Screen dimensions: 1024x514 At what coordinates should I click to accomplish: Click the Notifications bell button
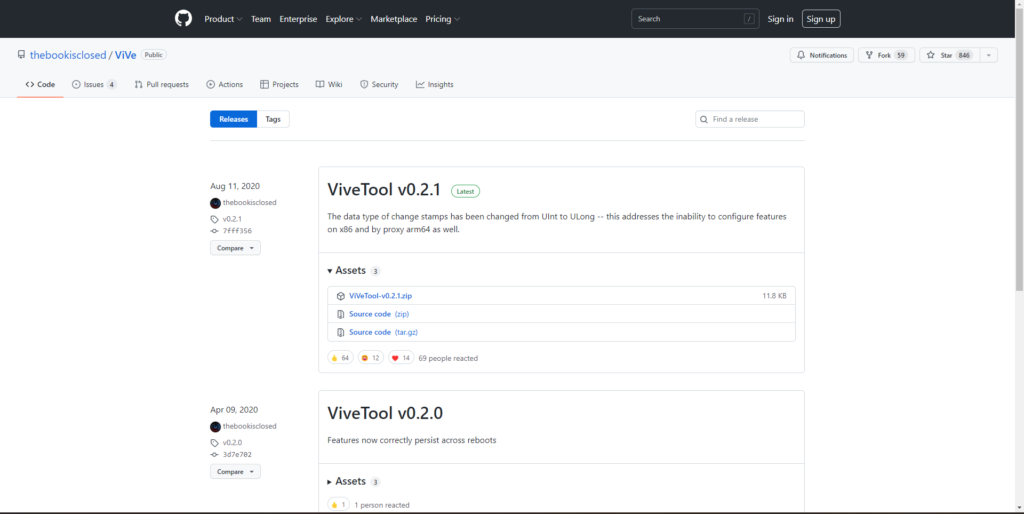click(822, 56)
